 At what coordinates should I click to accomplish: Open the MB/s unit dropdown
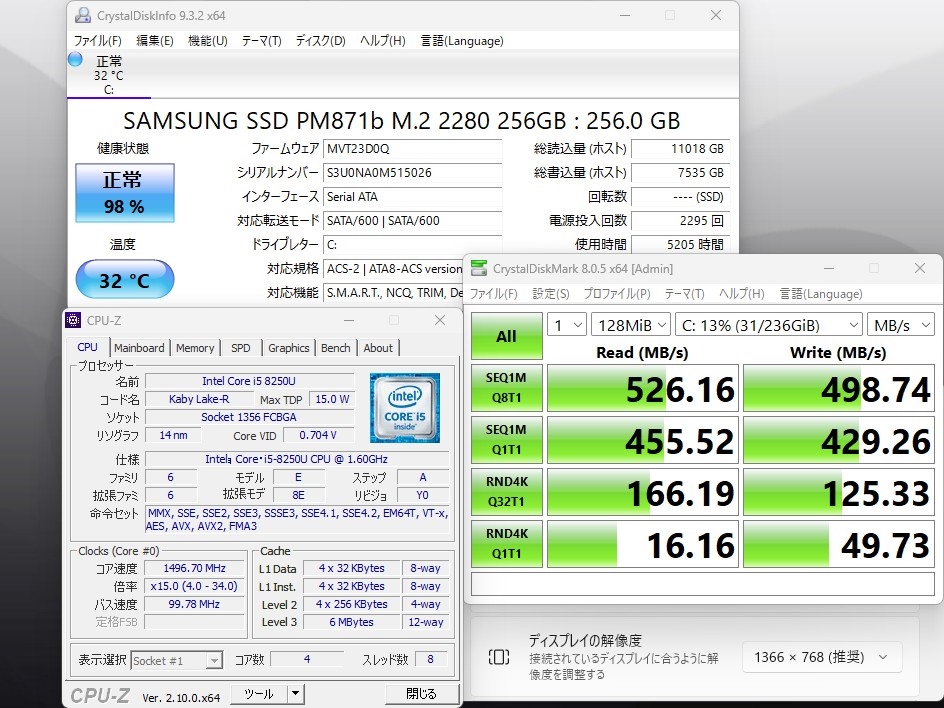tap(901, 326)
